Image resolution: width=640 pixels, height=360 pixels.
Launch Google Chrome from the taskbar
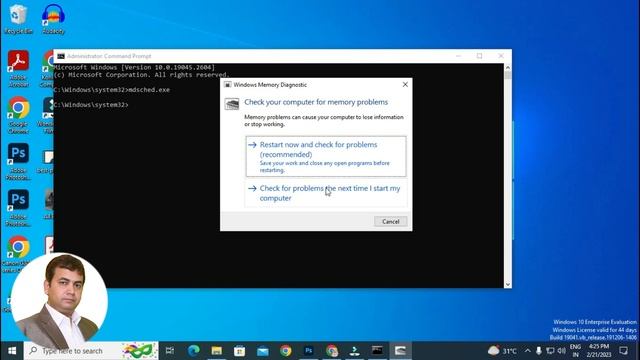[x=286, y=351]
